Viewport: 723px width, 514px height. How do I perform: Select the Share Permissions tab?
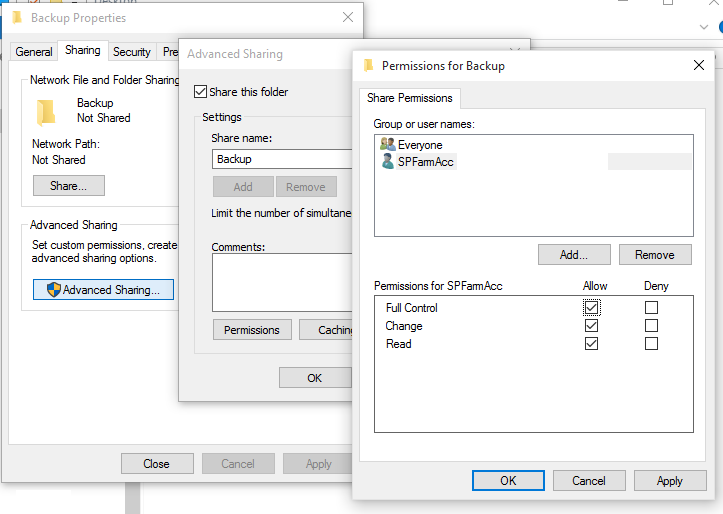click(x=409, y=98)
